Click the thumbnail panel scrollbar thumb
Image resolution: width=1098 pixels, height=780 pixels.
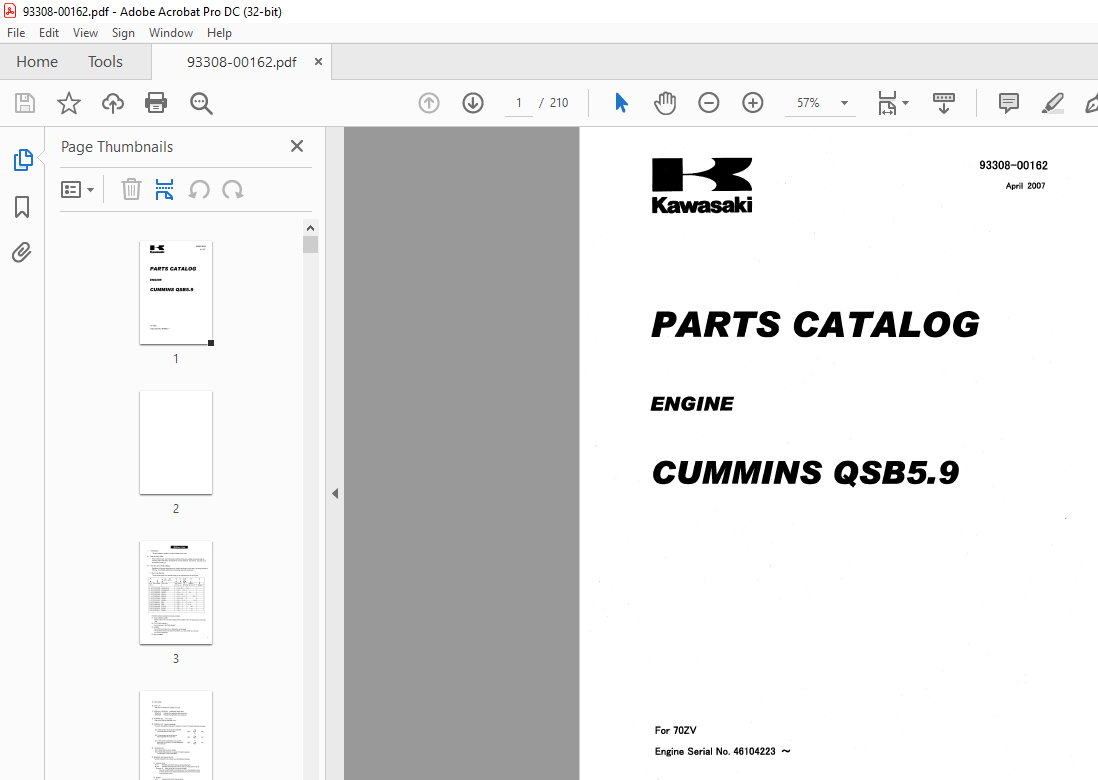coord(310,244)
